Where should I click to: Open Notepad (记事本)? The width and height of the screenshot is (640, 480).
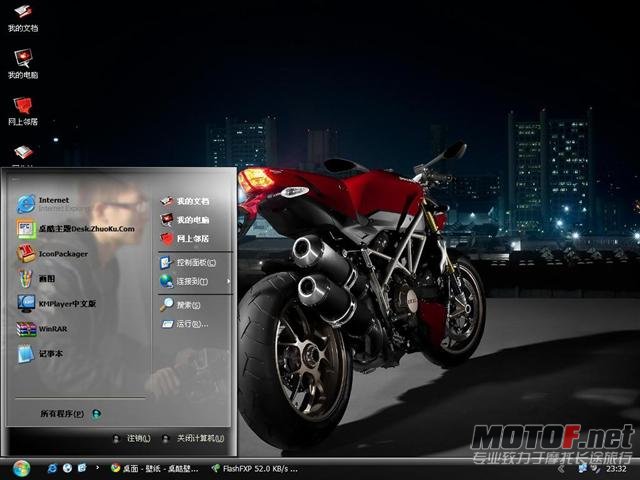point(40,353)
